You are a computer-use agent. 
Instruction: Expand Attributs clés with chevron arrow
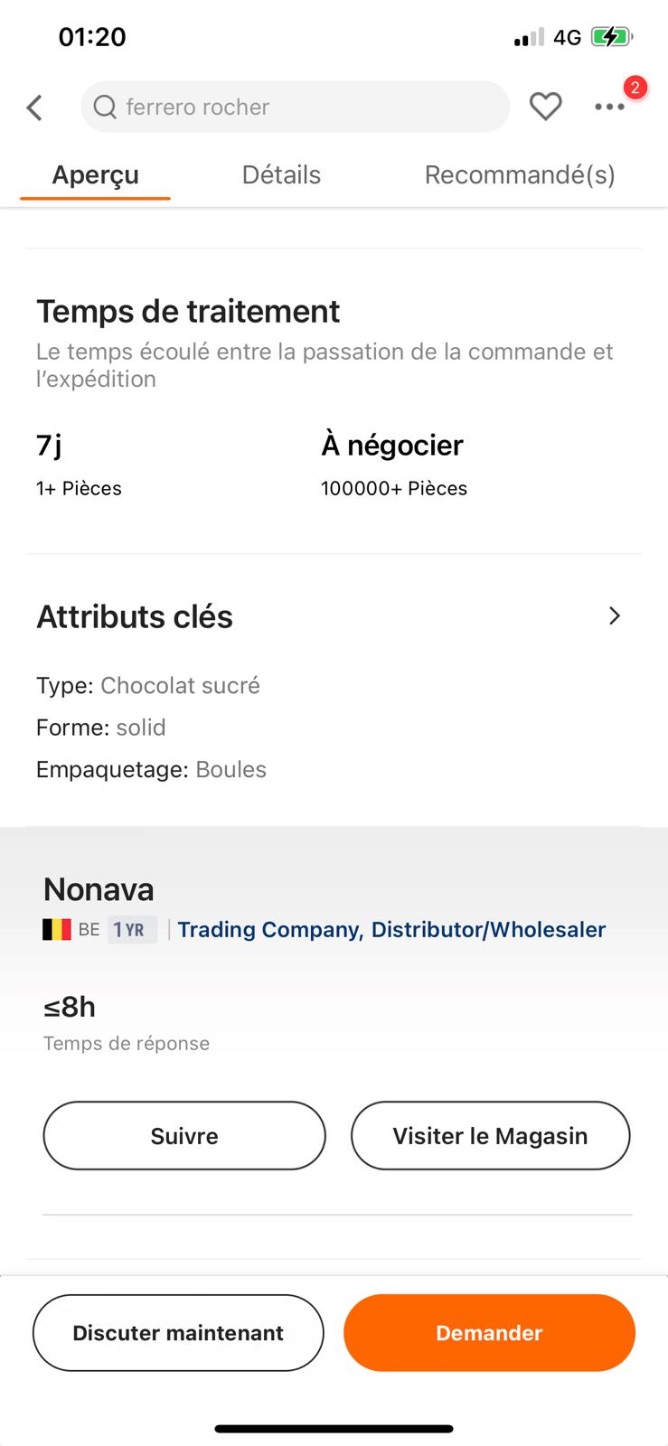tap(615, 616)
